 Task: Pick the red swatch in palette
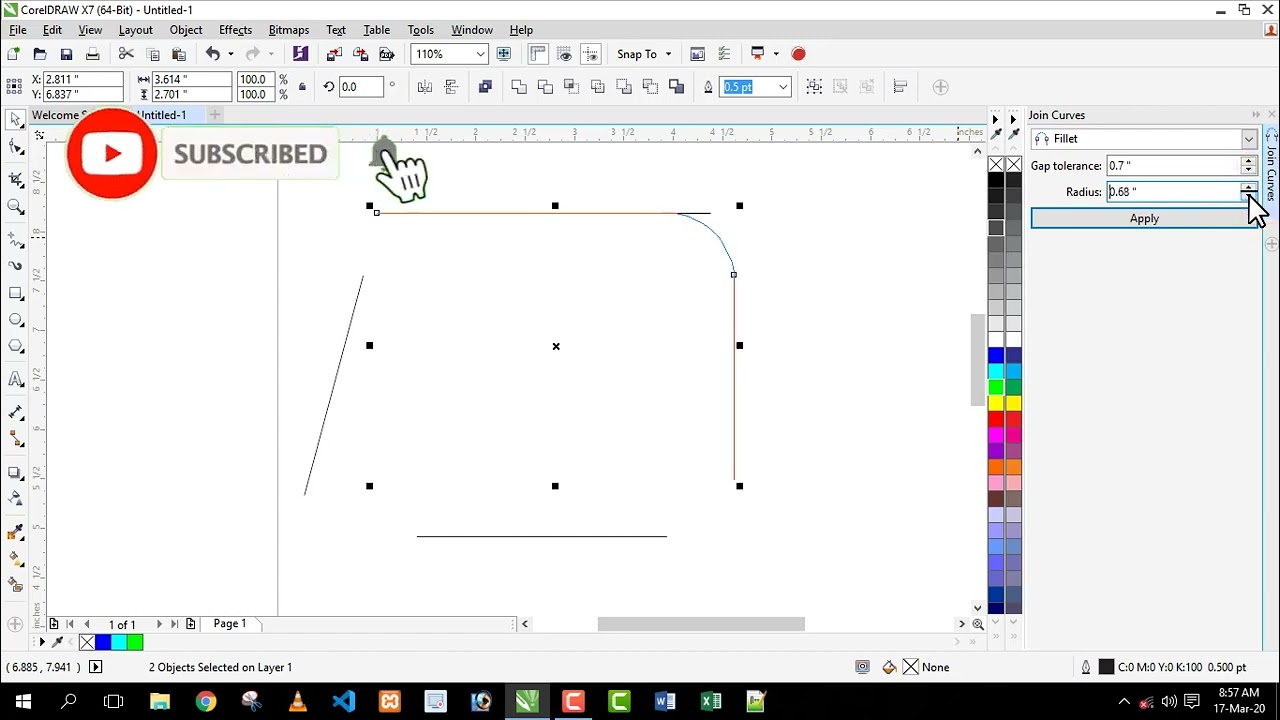coord(996,419)
